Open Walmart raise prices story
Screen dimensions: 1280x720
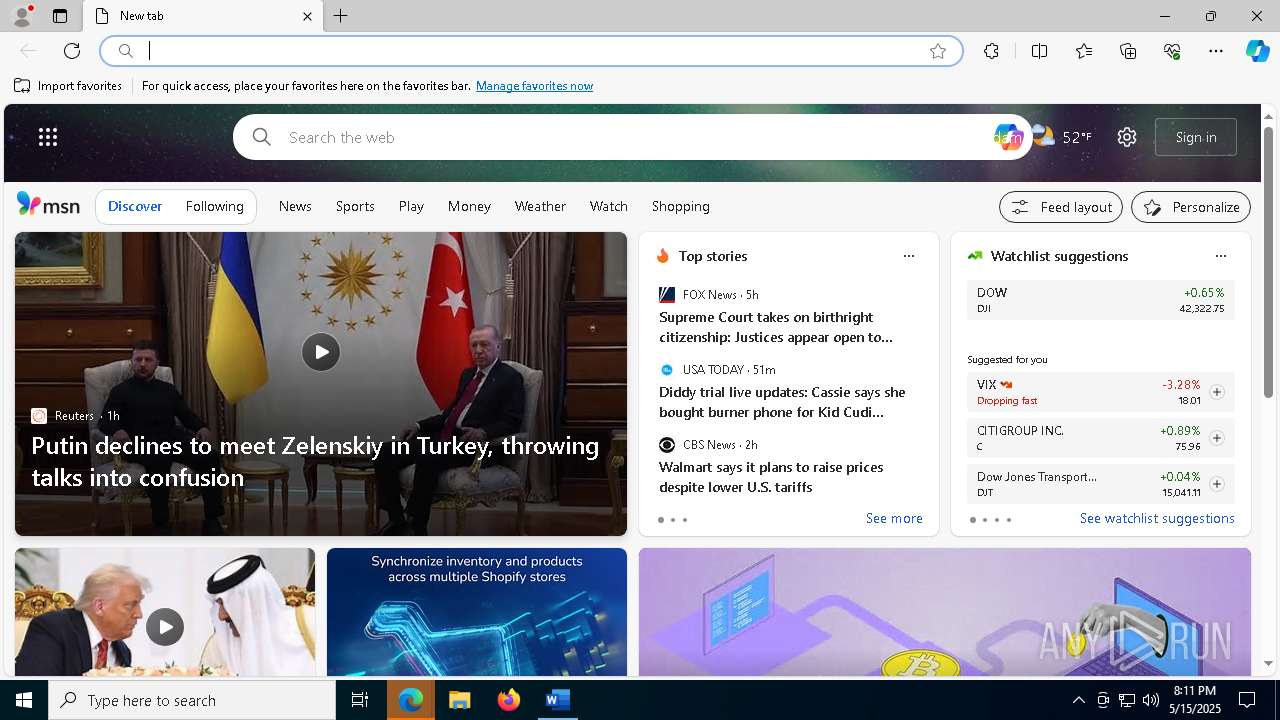(771, 477)
